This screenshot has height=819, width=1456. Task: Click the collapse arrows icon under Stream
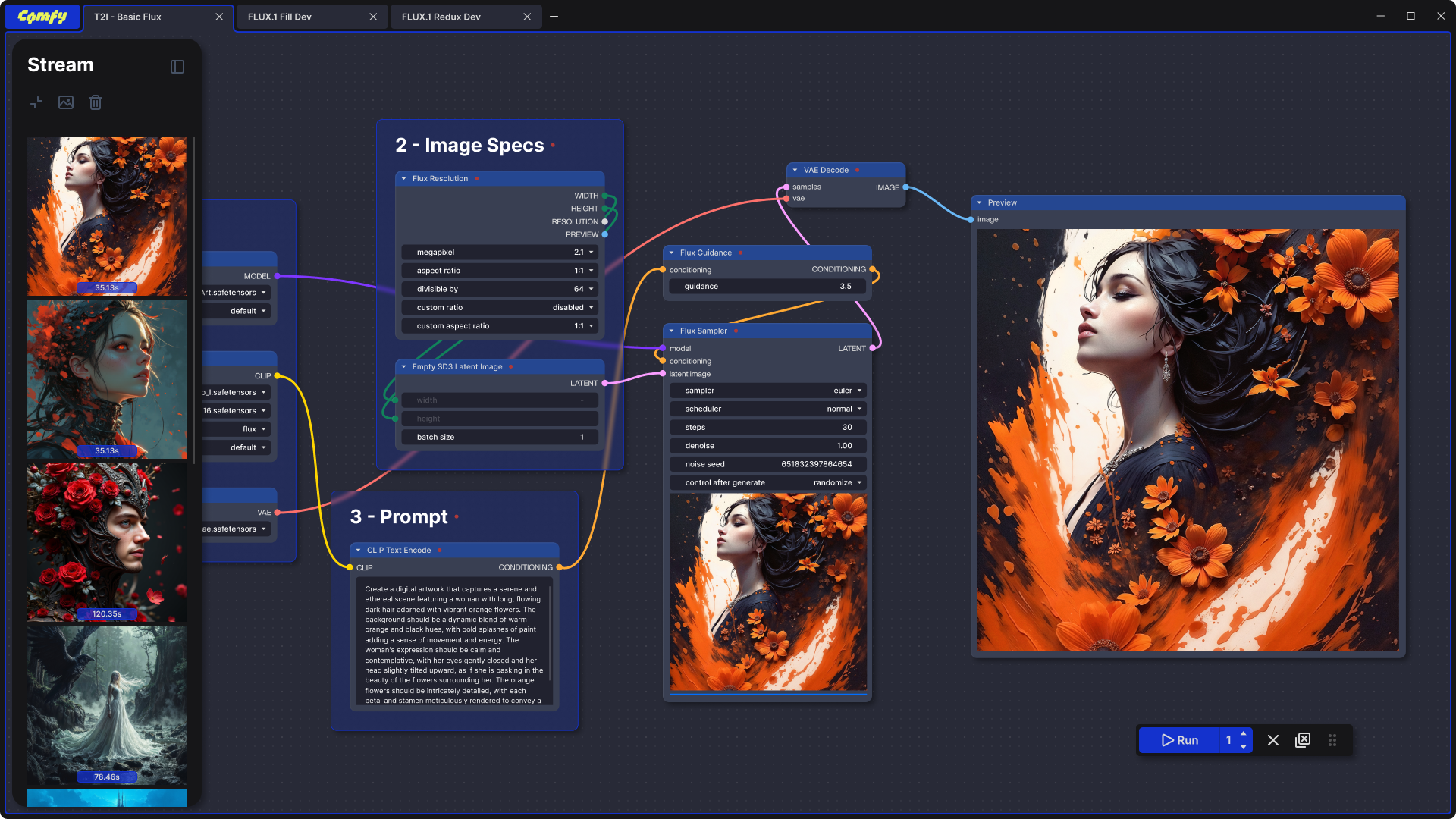pos(36,102)
